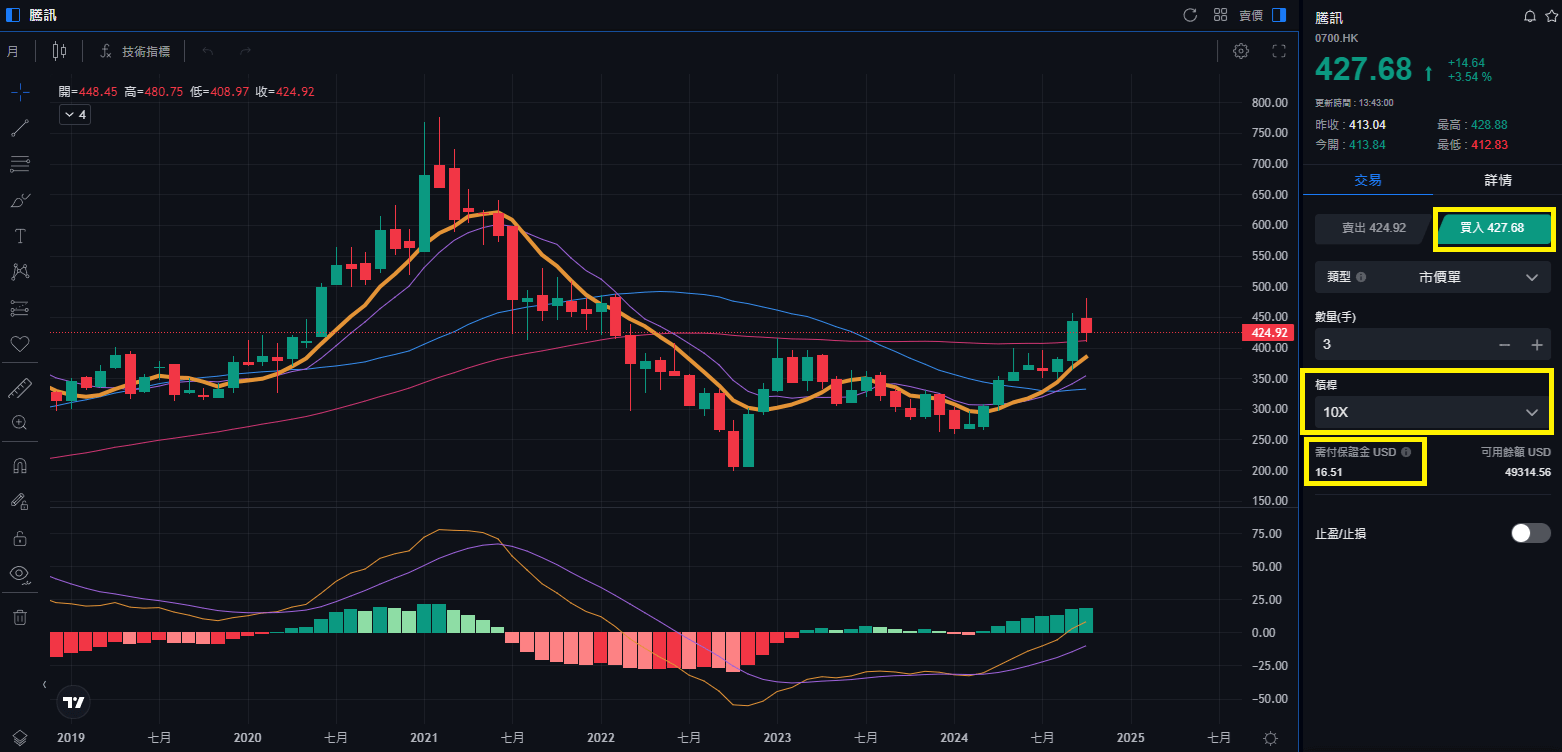Toggle lock all drawing tools
This screenshot has width=1562, height=752.
point(19,538)
